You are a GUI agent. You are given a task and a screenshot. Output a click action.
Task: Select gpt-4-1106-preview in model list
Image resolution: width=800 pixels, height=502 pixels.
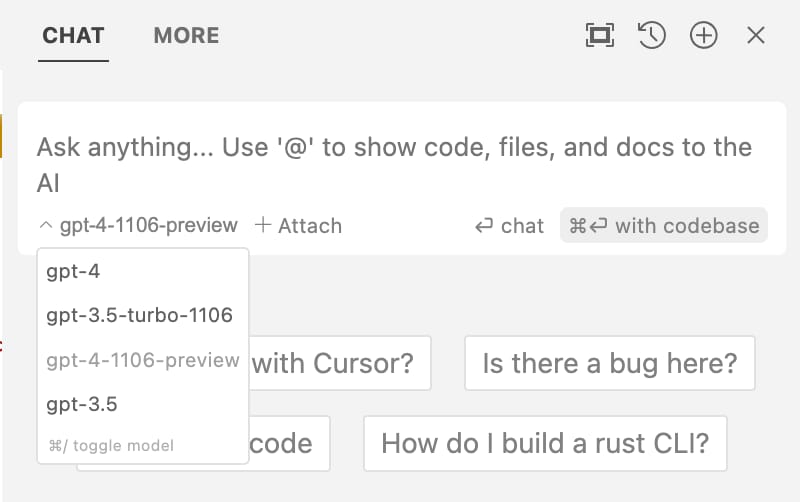(142, 360)
